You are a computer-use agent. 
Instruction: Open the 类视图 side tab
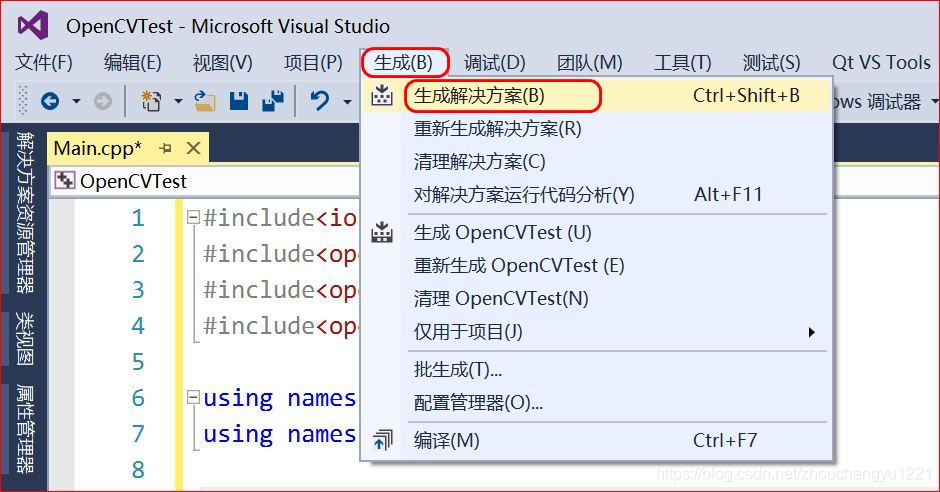(25, 339)
